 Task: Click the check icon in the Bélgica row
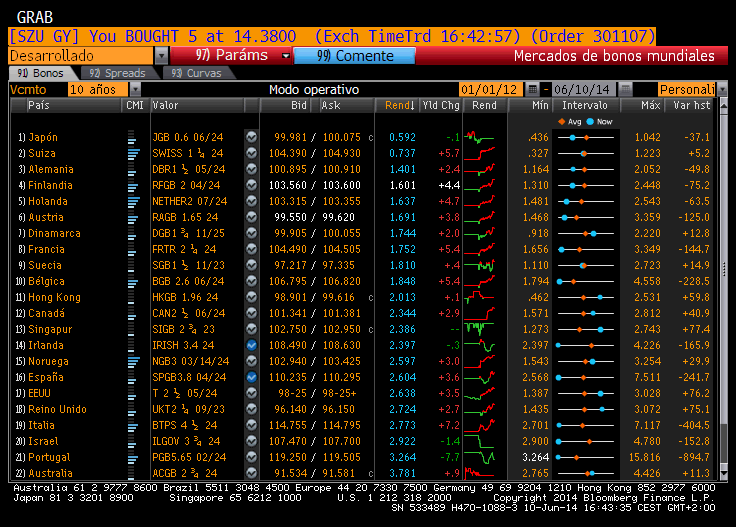pyautogui.click(x=252, y=281)
